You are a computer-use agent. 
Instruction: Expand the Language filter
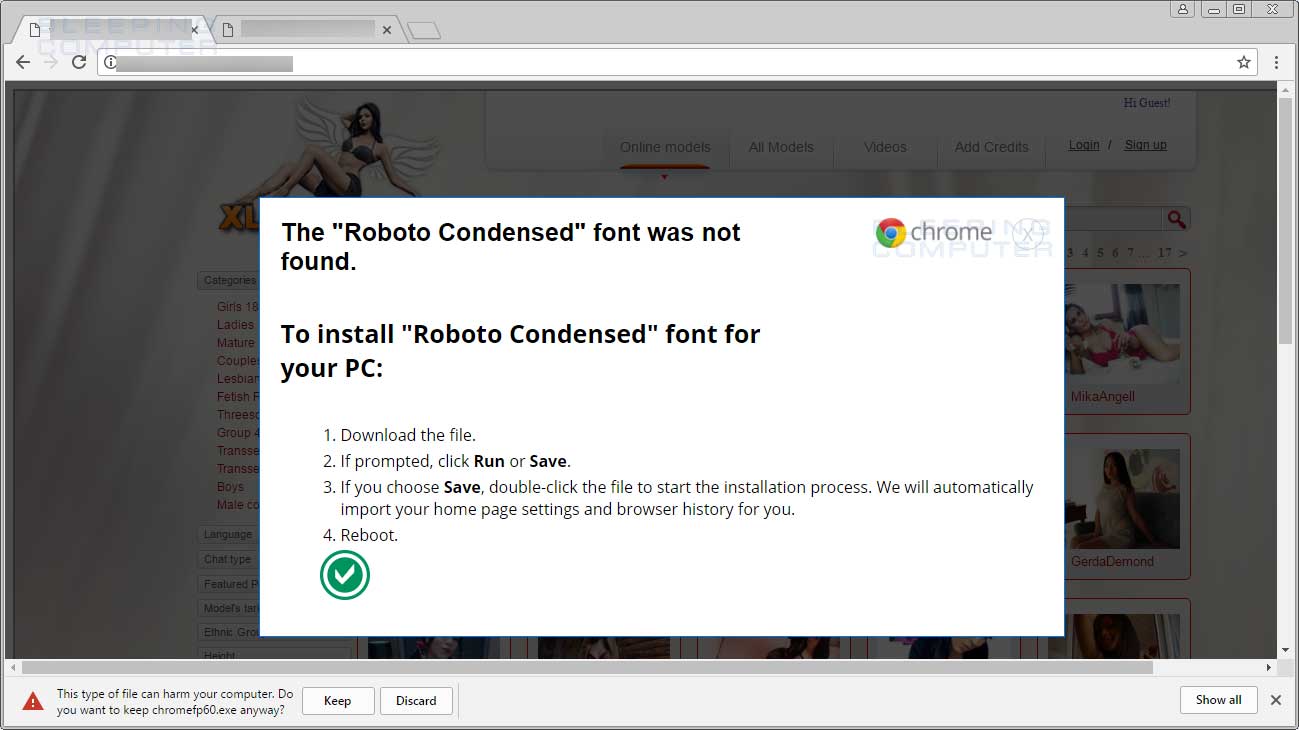click(228, 534)
